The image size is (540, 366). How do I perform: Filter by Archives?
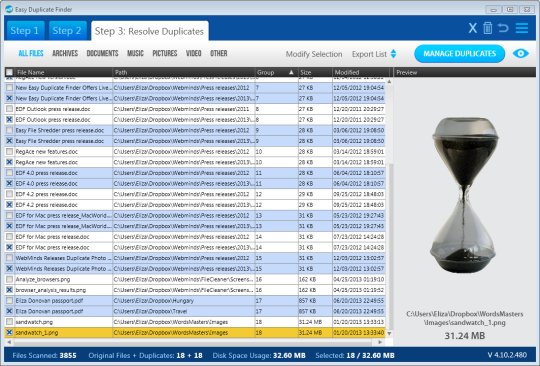coord(65,53)
